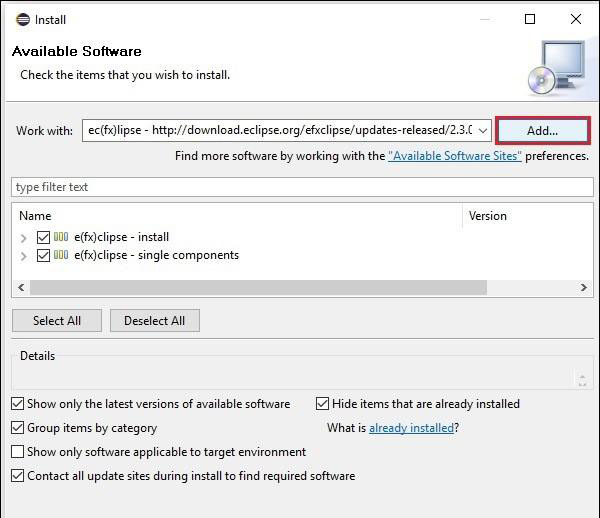This screenshot has width=600, height=518.
Task: Open the already installed link
Action: coord(411,428)
